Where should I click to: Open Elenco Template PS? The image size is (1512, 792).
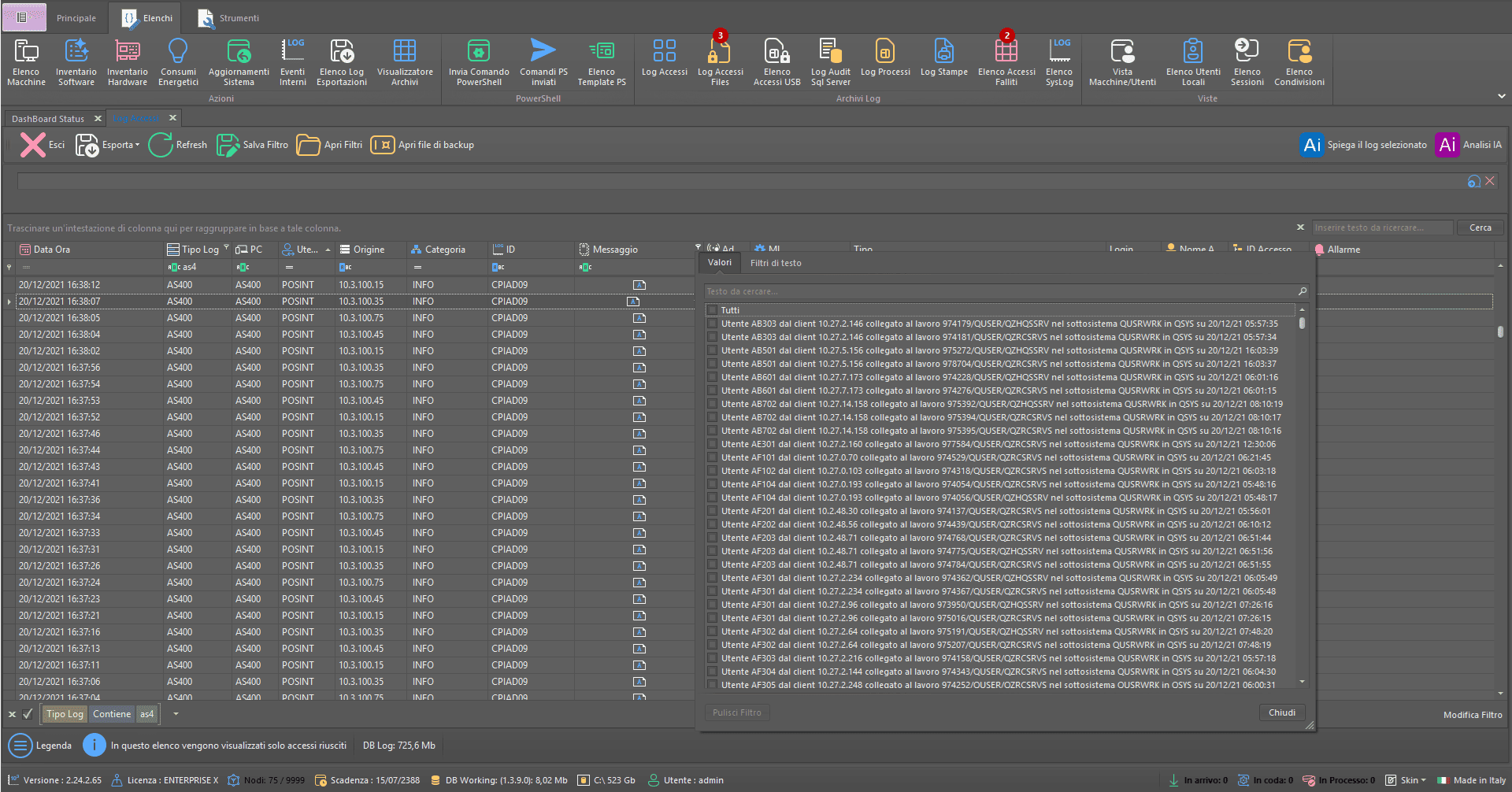pos(602,62)
